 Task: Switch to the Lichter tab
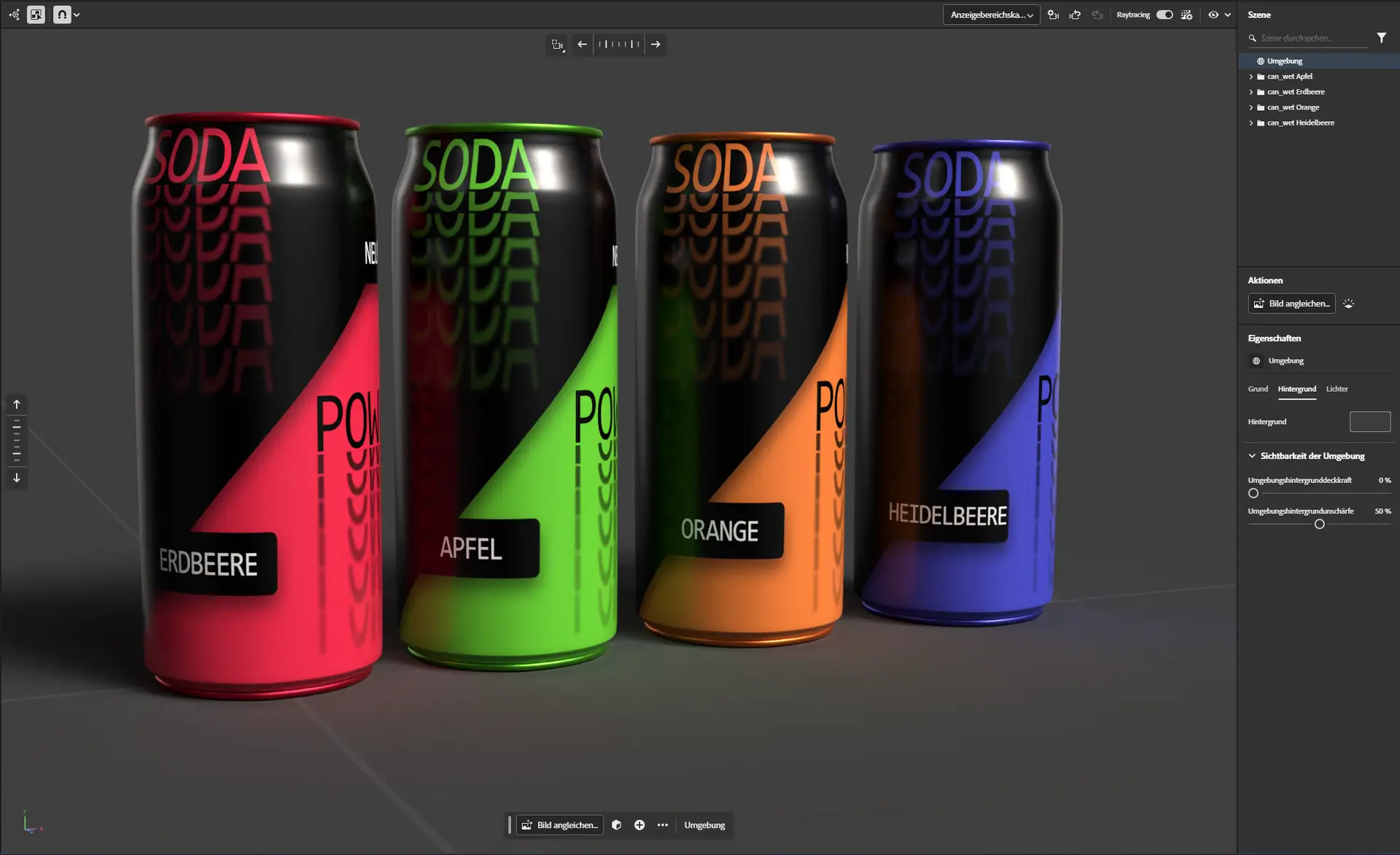tap(1337, 389)
